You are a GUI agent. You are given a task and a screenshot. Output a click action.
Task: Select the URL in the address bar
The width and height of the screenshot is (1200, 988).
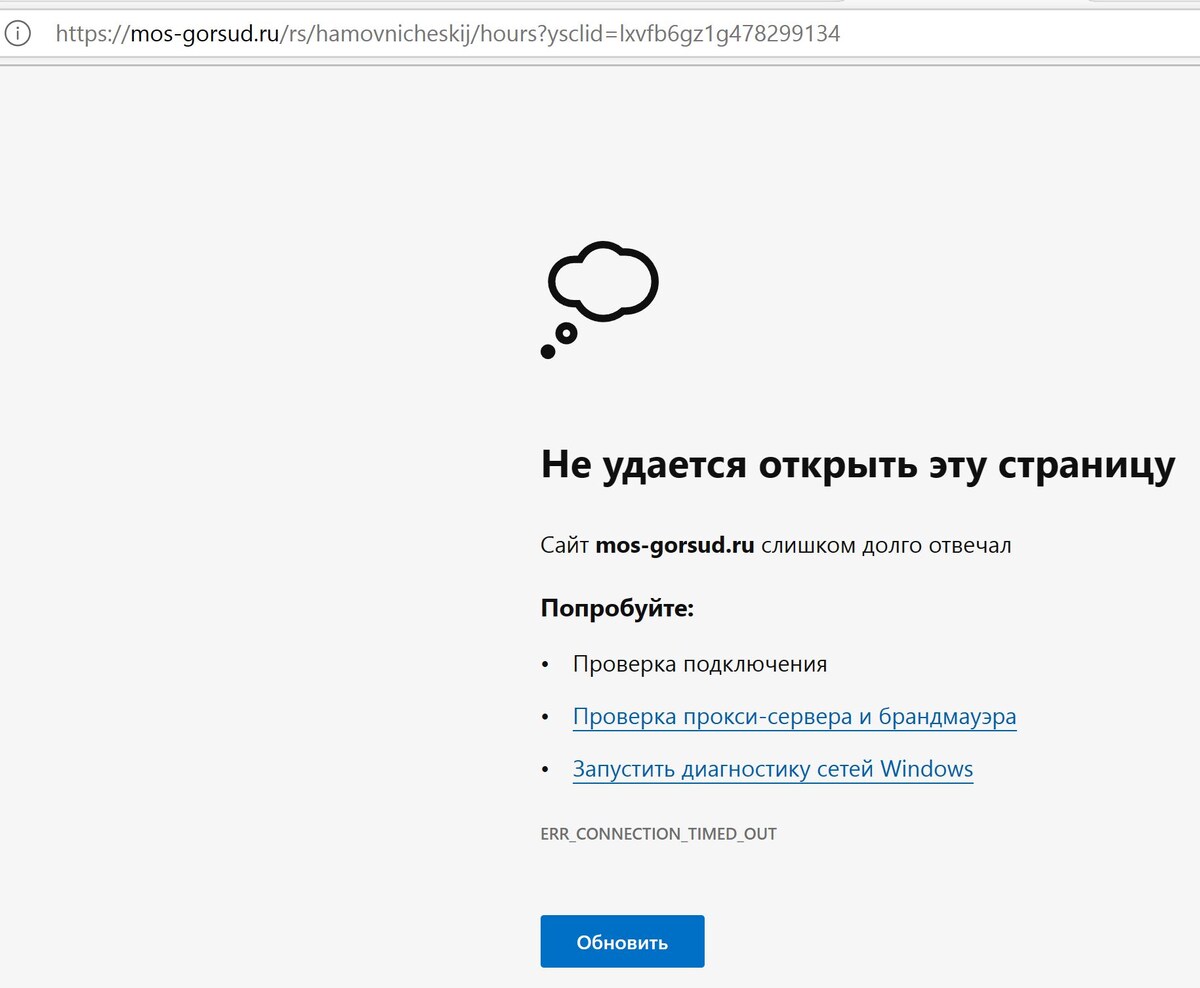tap(448, 33)
